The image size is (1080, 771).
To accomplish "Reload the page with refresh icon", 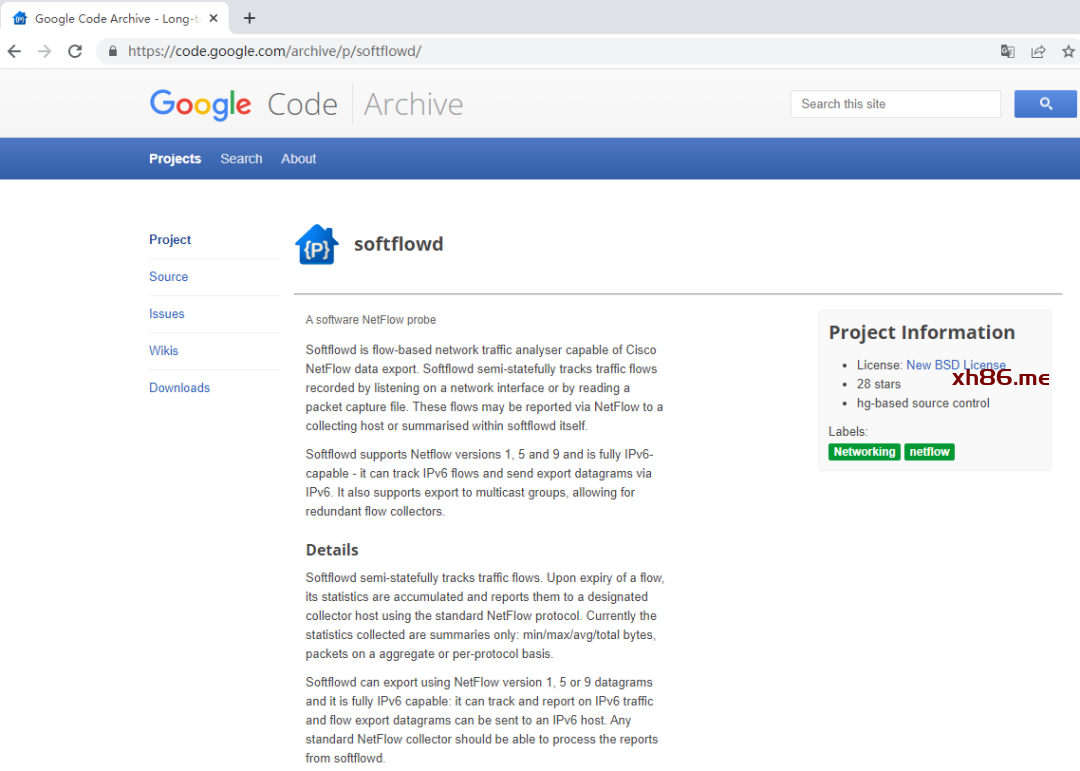I will [75, 51].
